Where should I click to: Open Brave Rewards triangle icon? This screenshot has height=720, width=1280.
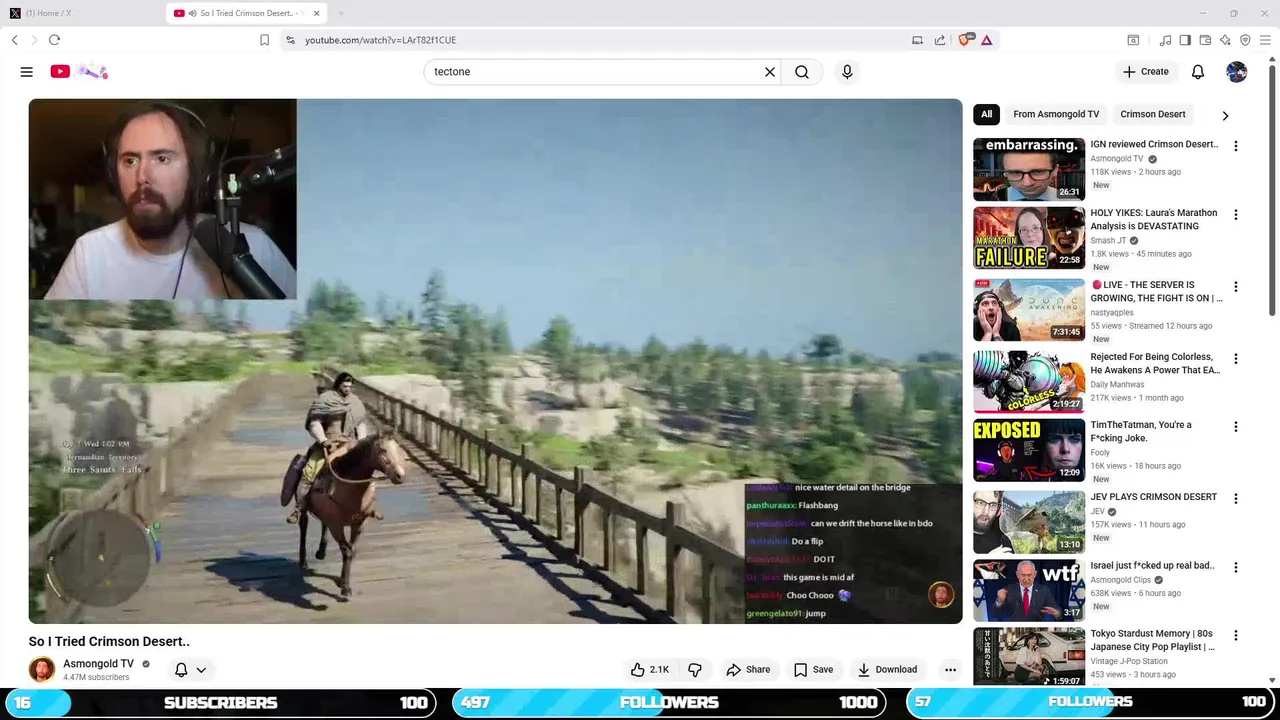click(x=987, y=40)
